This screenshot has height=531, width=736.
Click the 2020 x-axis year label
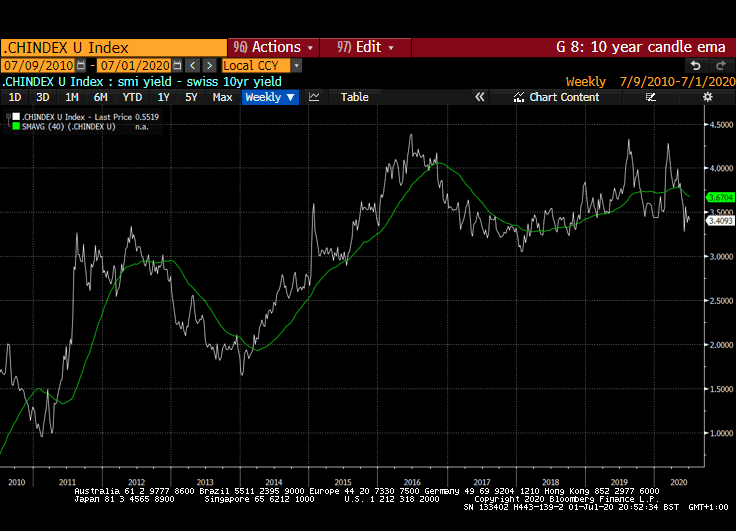679,482
